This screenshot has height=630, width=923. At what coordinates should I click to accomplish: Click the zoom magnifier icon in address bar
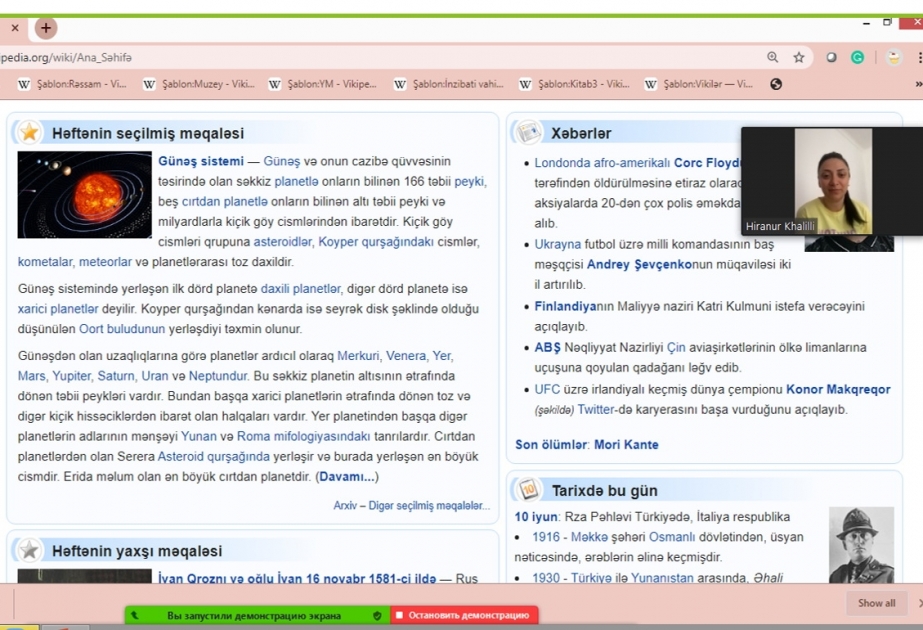pos(772,57)
